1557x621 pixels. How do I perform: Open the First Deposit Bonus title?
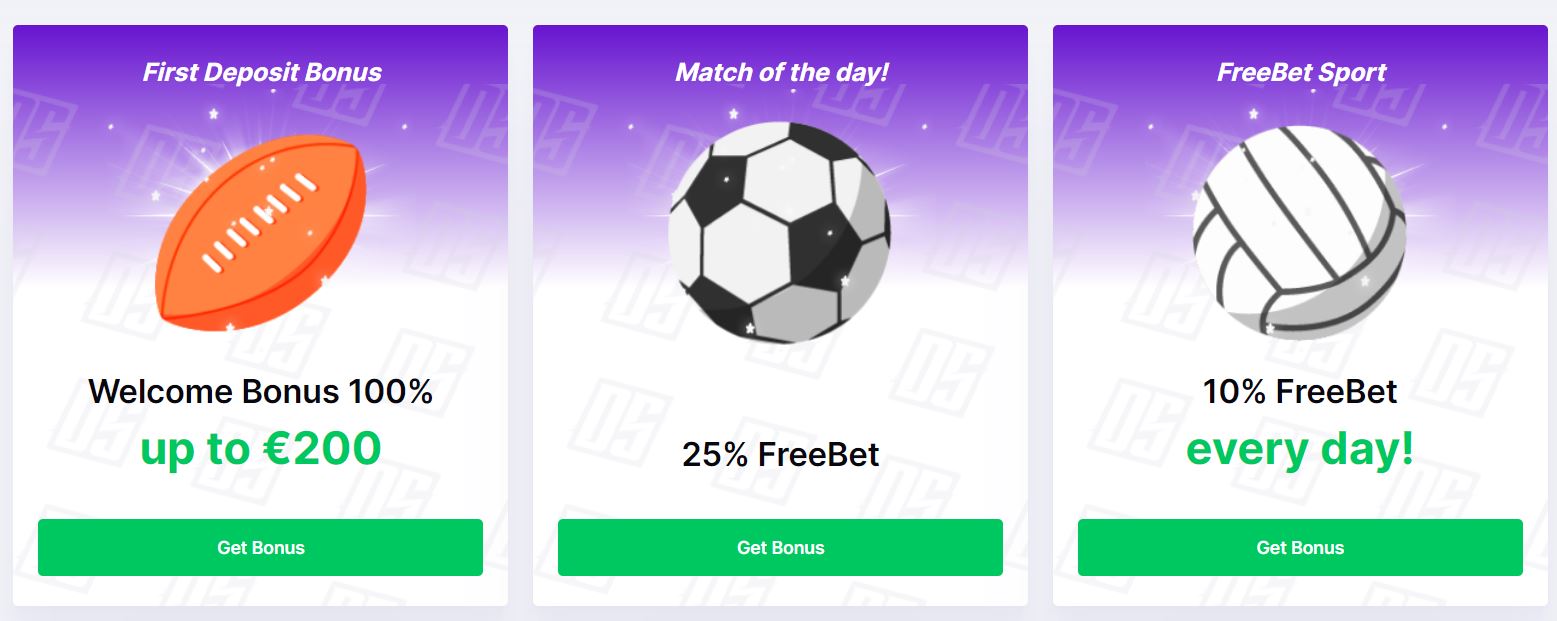[262, 72]
